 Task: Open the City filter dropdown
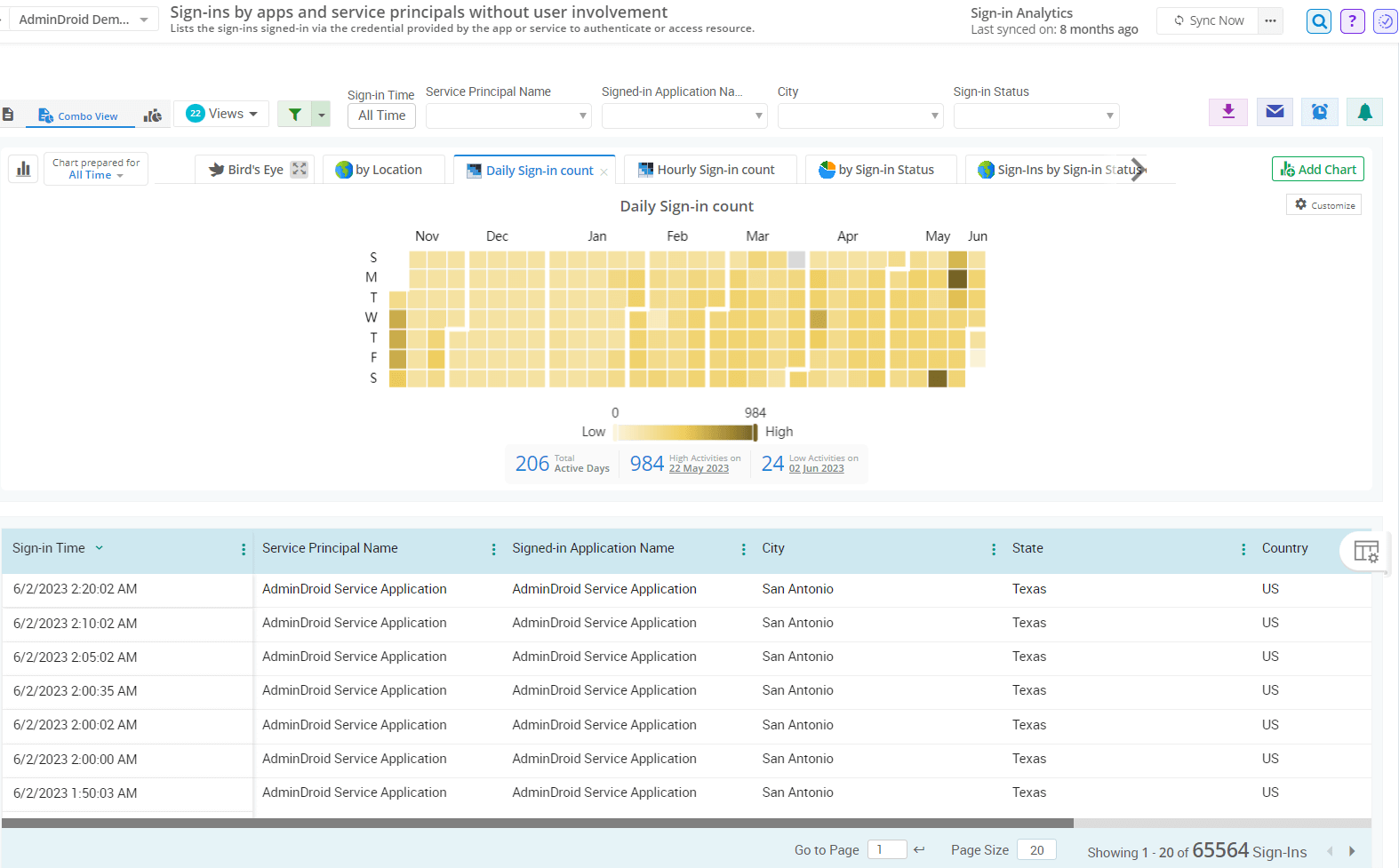click(860, 115)
